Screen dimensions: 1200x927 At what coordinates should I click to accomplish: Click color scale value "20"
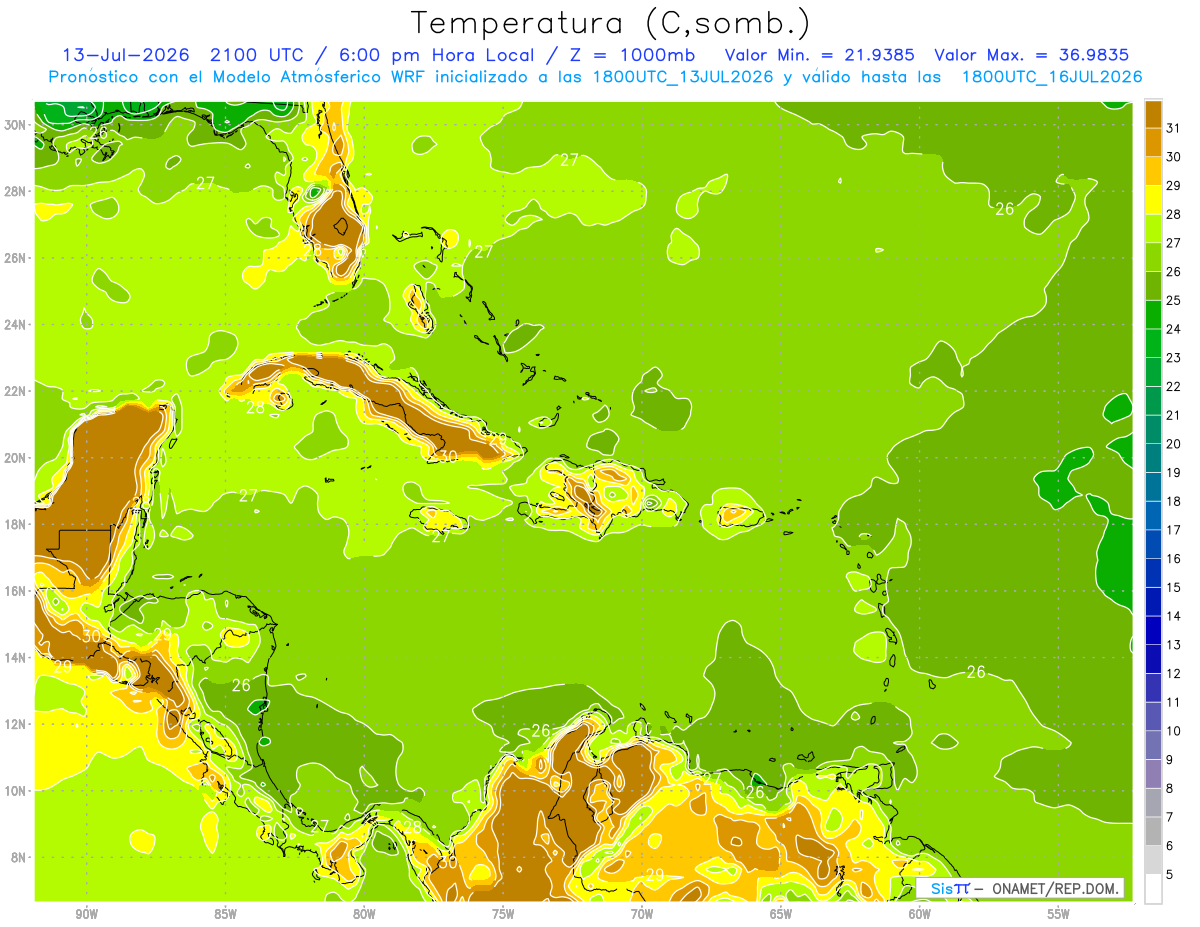click(1174, 444)
